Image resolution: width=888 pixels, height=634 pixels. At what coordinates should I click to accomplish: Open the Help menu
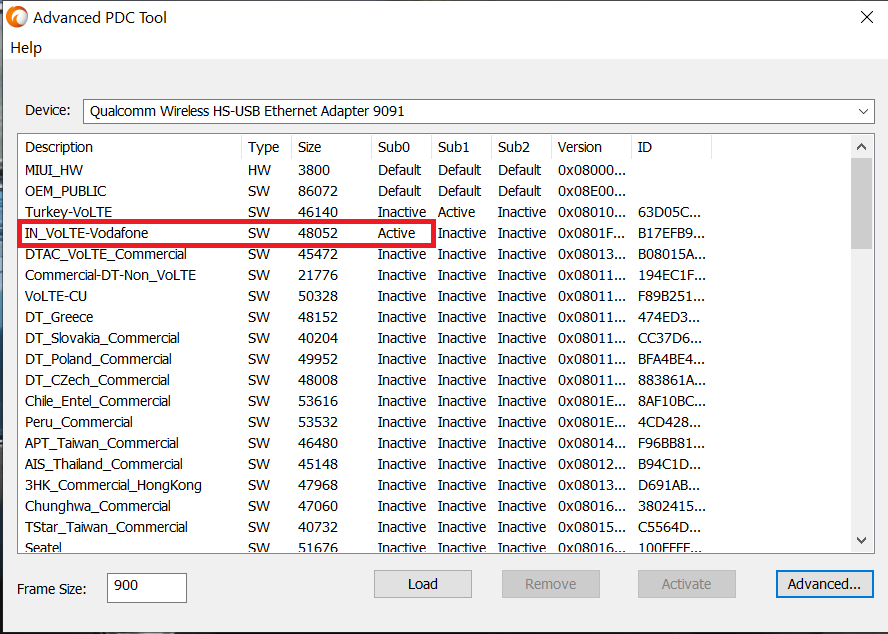tap(26, 48)
